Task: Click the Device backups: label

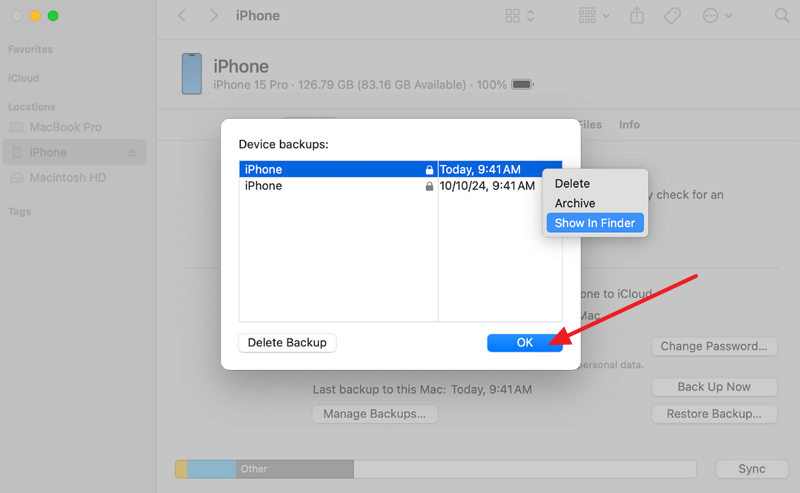Action: (x=284, y=144)
